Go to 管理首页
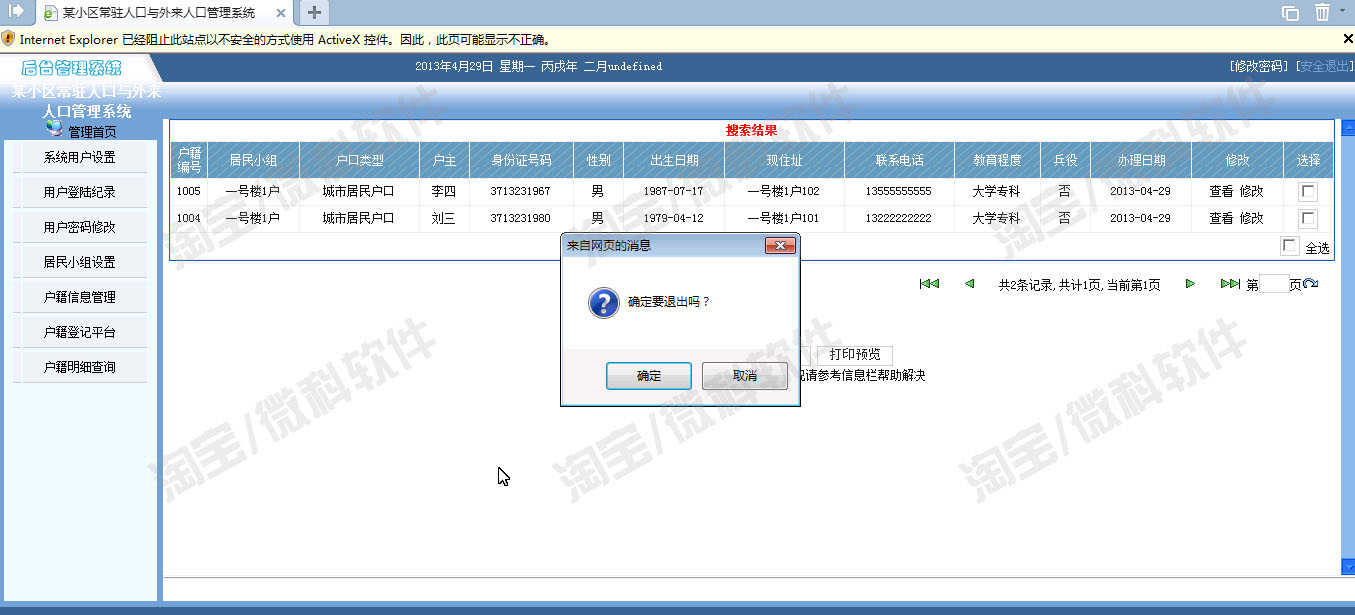This screenshot has width=1355, height=615. (91, 132)
